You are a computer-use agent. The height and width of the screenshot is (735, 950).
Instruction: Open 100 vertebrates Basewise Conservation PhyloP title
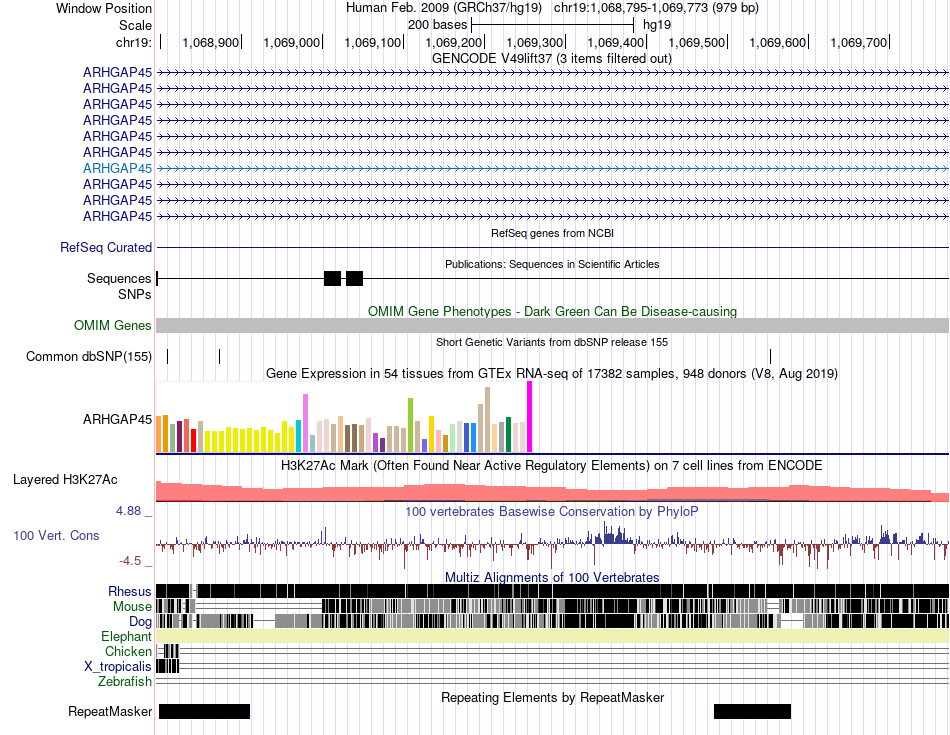(x=552, y=512)
